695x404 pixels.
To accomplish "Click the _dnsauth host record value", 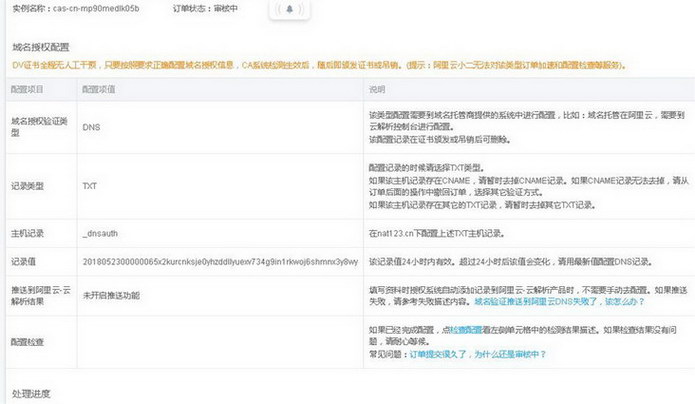I will (103, 232).
